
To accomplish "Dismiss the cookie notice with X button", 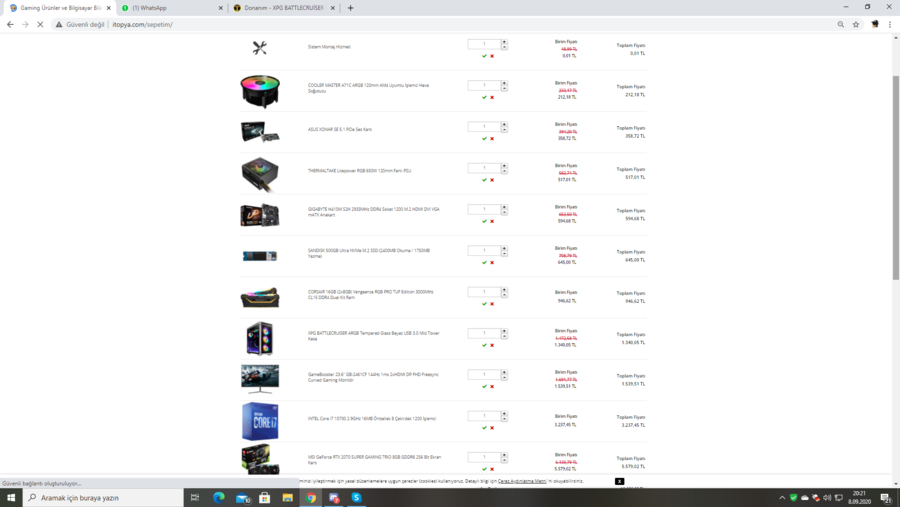I will coord(619,481).
